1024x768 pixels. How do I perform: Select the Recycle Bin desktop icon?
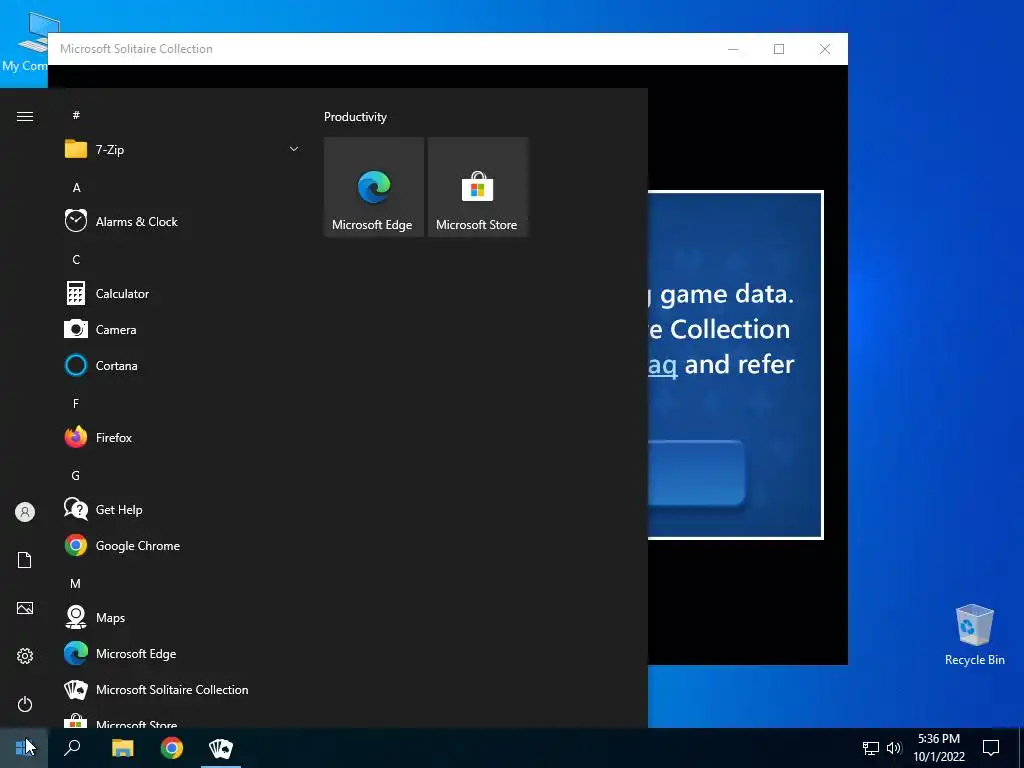coord(974,635)
